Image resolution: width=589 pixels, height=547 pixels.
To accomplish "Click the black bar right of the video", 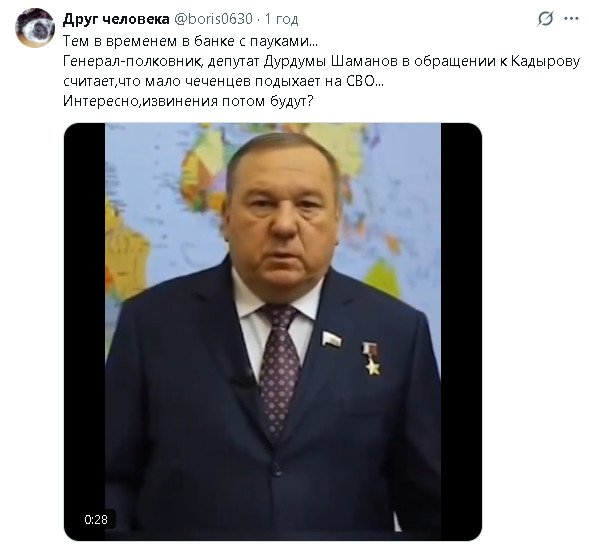I will (x=461, y=332).
